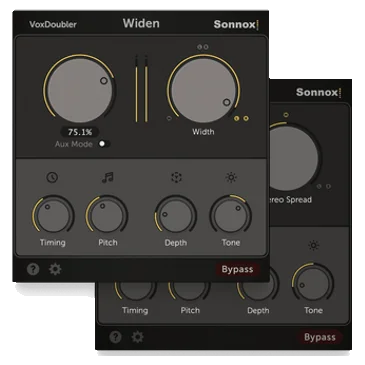Open settings gear in the rear window
This screenshot has height=365, width=365.
click(x=137, y=337)
